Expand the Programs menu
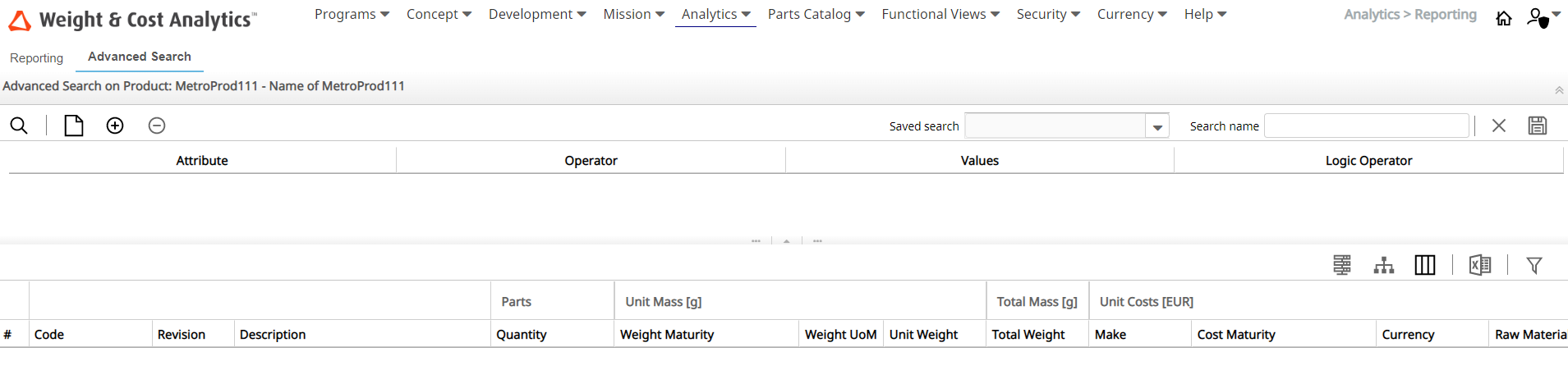The width and height of the screenshot is (1568, 370). click(x=352, y=14)
